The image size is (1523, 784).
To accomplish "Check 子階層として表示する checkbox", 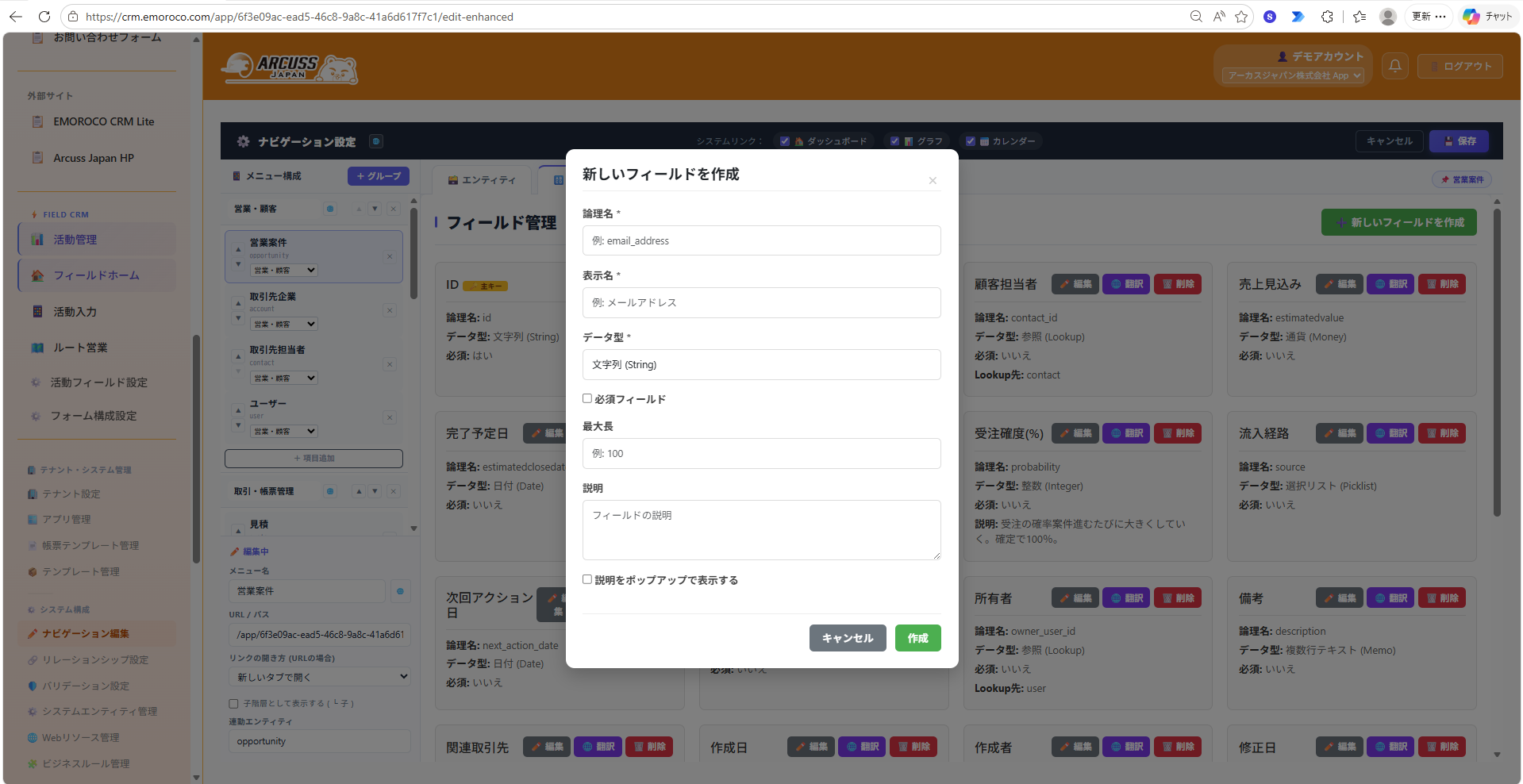I will 233,704.
